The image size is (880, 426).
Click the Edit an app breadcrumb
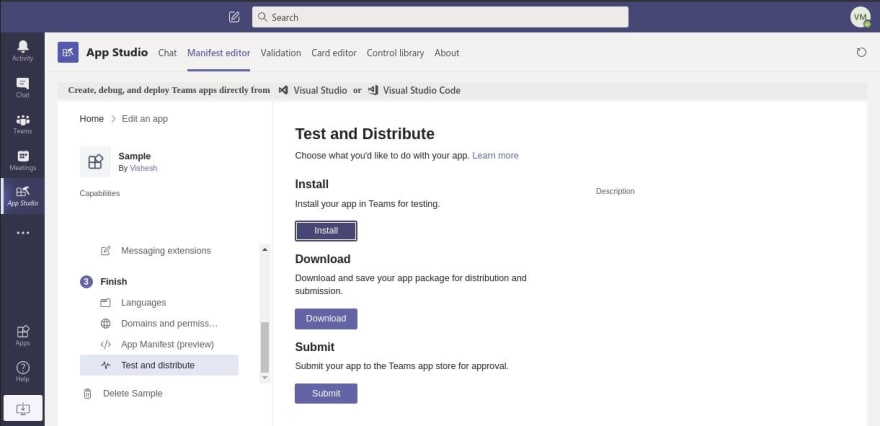(145, 118)
